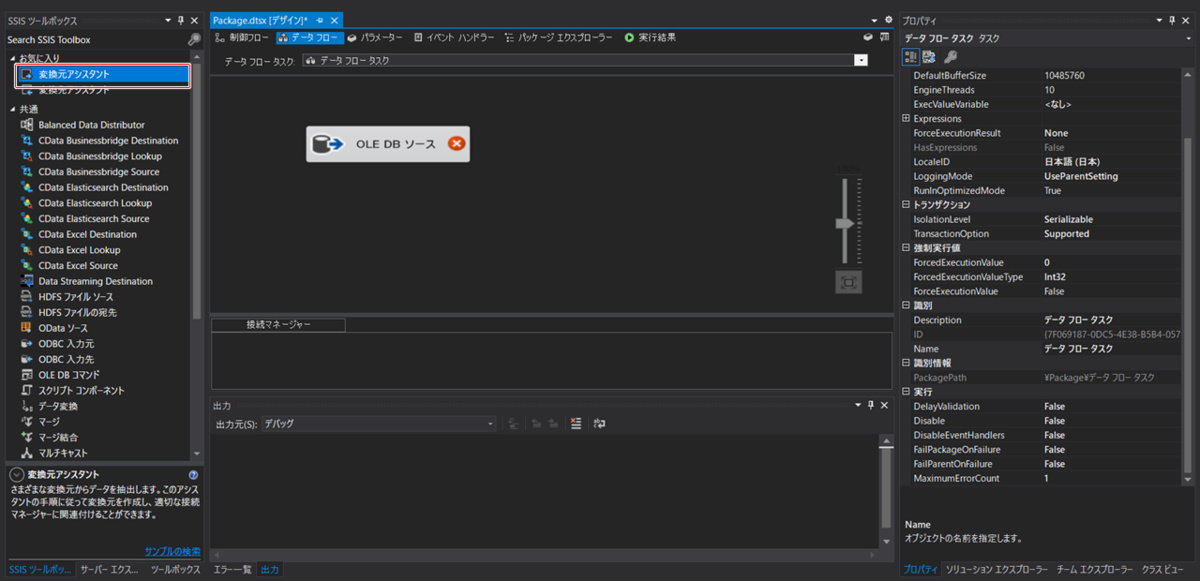Image resolution: width=1200 pixels, height=581 pixels.
Task: Click the サンプルの検索 link
Action: tap(172, 551)
